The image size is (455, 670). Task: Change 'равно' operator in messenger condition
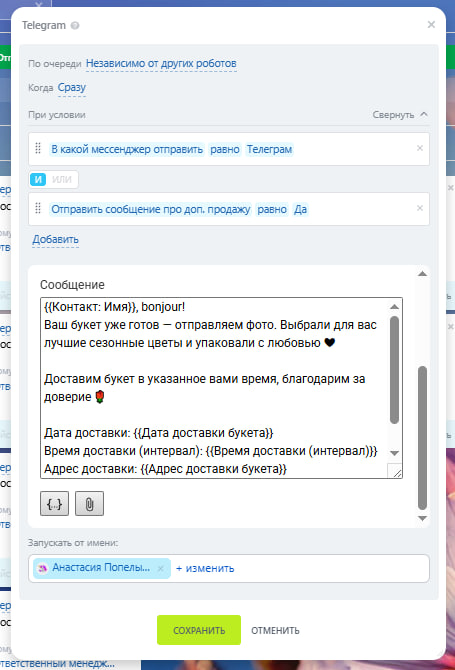click(225, 150)
